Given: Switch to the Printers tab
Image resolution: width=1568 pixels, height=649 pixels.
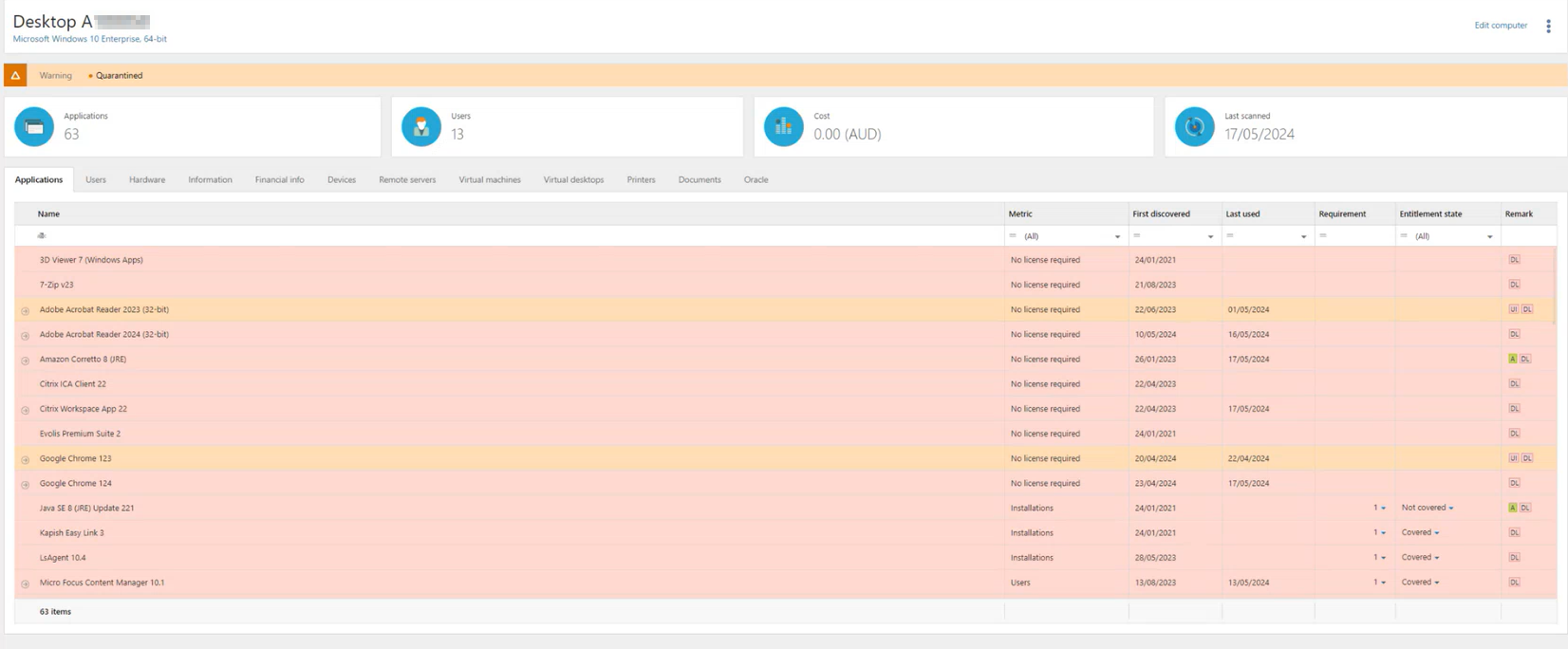Looking at the screenshot, I should click(x=641, y=179).
